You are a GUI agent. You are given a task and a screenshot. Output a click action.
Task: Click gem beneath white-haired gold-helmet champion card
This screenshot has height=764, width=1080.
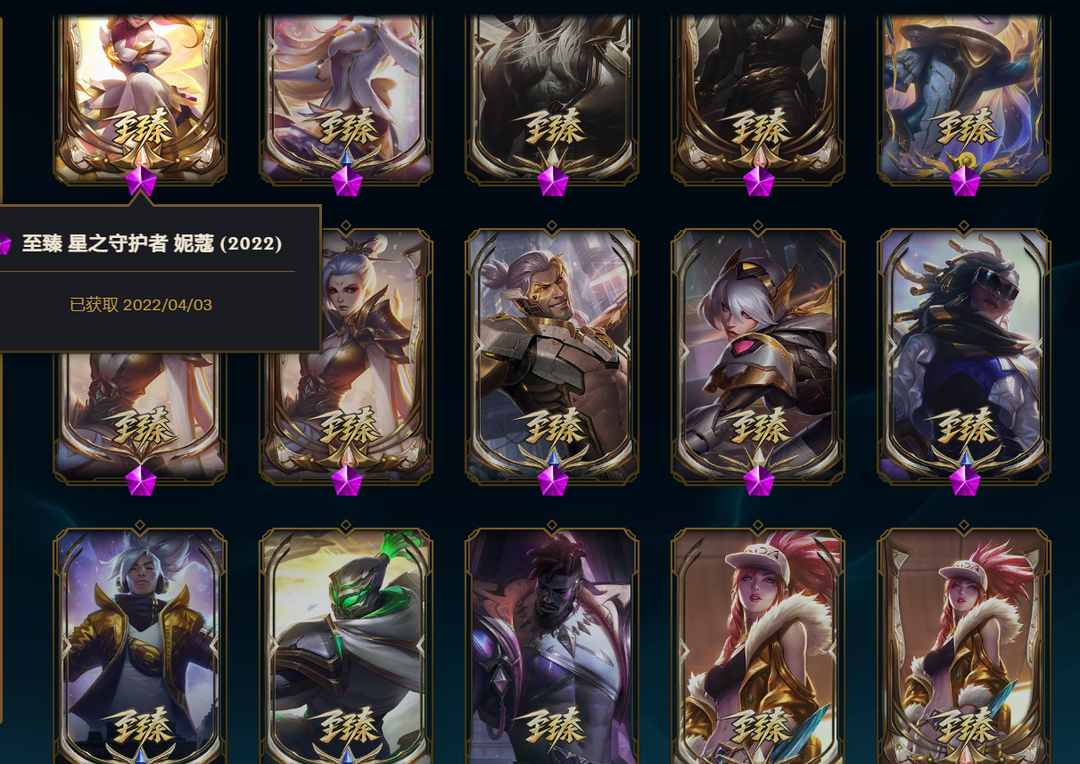[x=758, y=481]
